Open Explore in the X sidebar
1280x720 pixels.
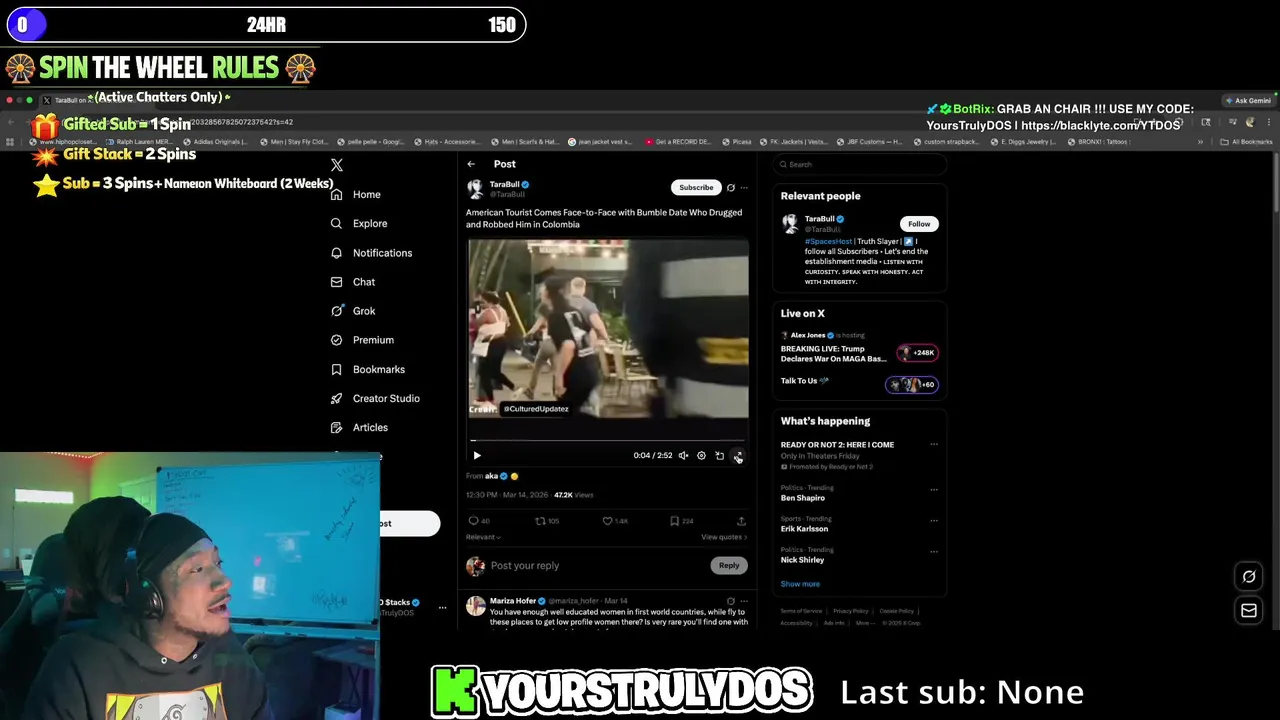(x=359, y=223)
